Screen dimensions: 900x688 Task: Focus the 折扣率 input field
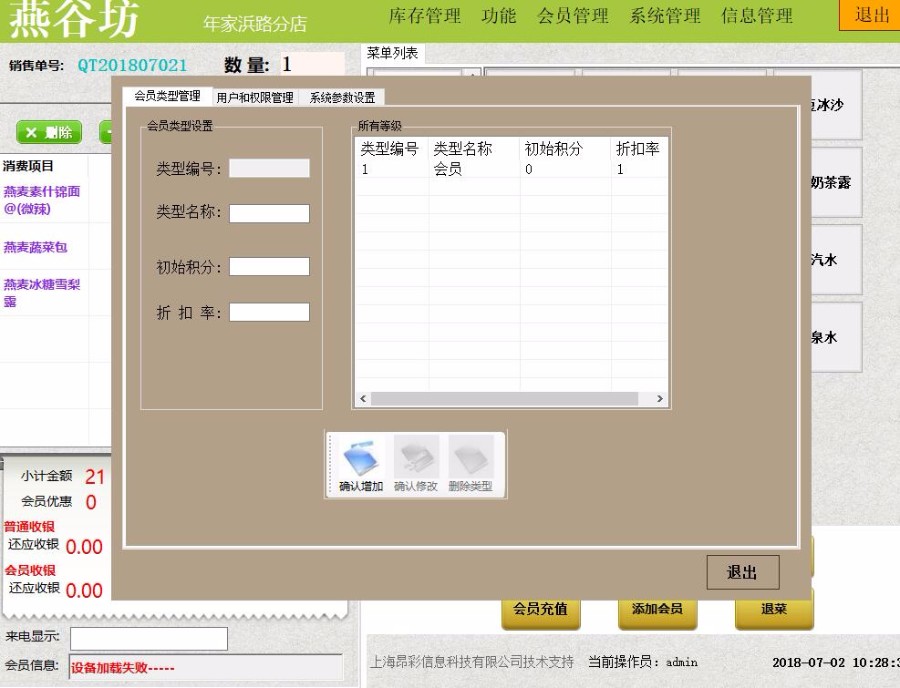(x=269, y=312)
